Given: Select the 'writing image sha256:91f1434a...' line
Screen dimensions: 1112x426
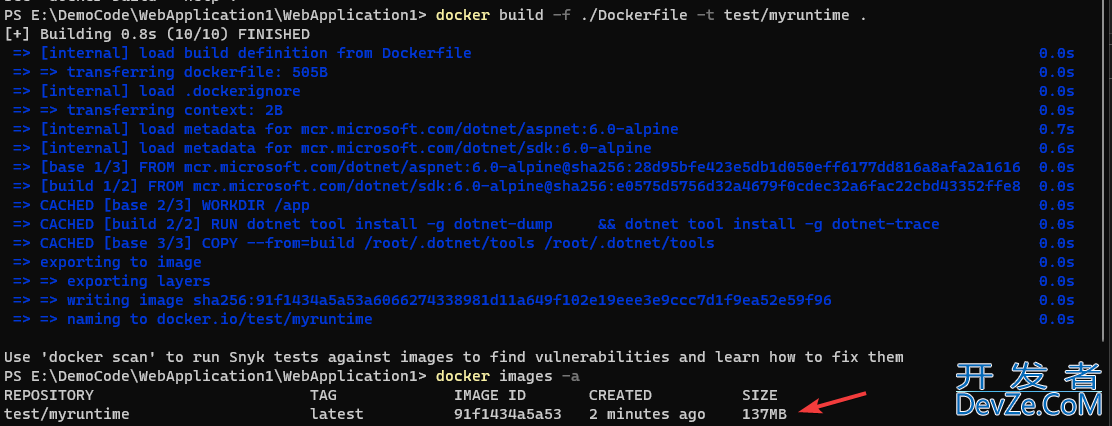Looking at the screenshot, I should [x=422, y=301].
